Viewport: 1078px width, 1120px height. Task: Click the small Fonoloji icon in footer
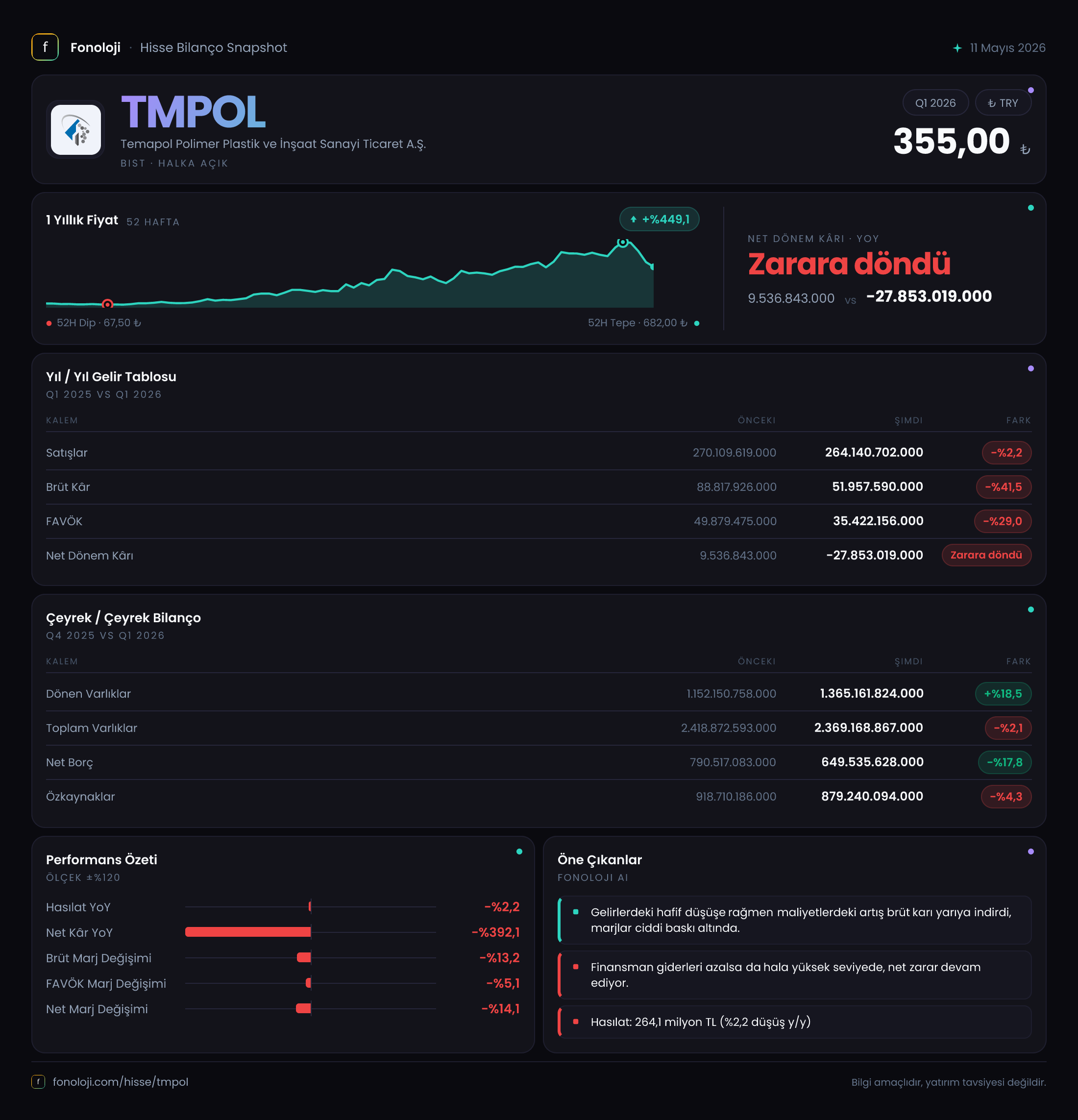(38, 1082)
